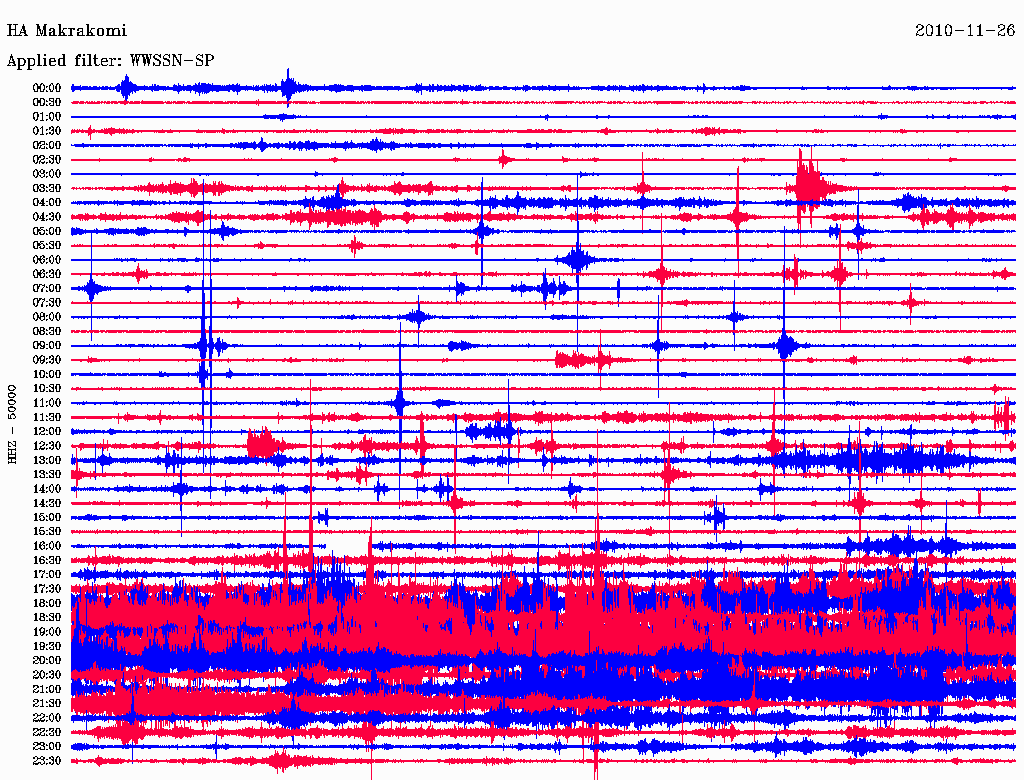The image size is (1024, 780).
Task: Click the '12:00' time label
Action: tap(47, 431)
